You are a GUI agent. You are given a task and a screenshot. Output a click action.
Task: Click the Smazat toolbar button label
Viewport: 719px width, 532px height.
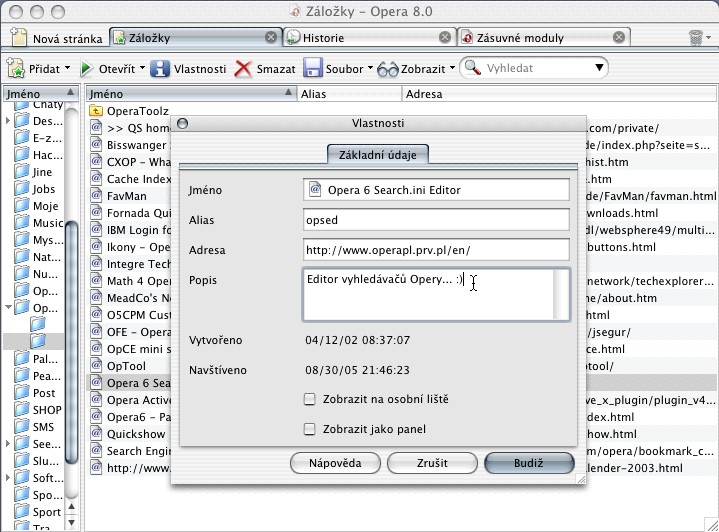click(x=276, y=69)
